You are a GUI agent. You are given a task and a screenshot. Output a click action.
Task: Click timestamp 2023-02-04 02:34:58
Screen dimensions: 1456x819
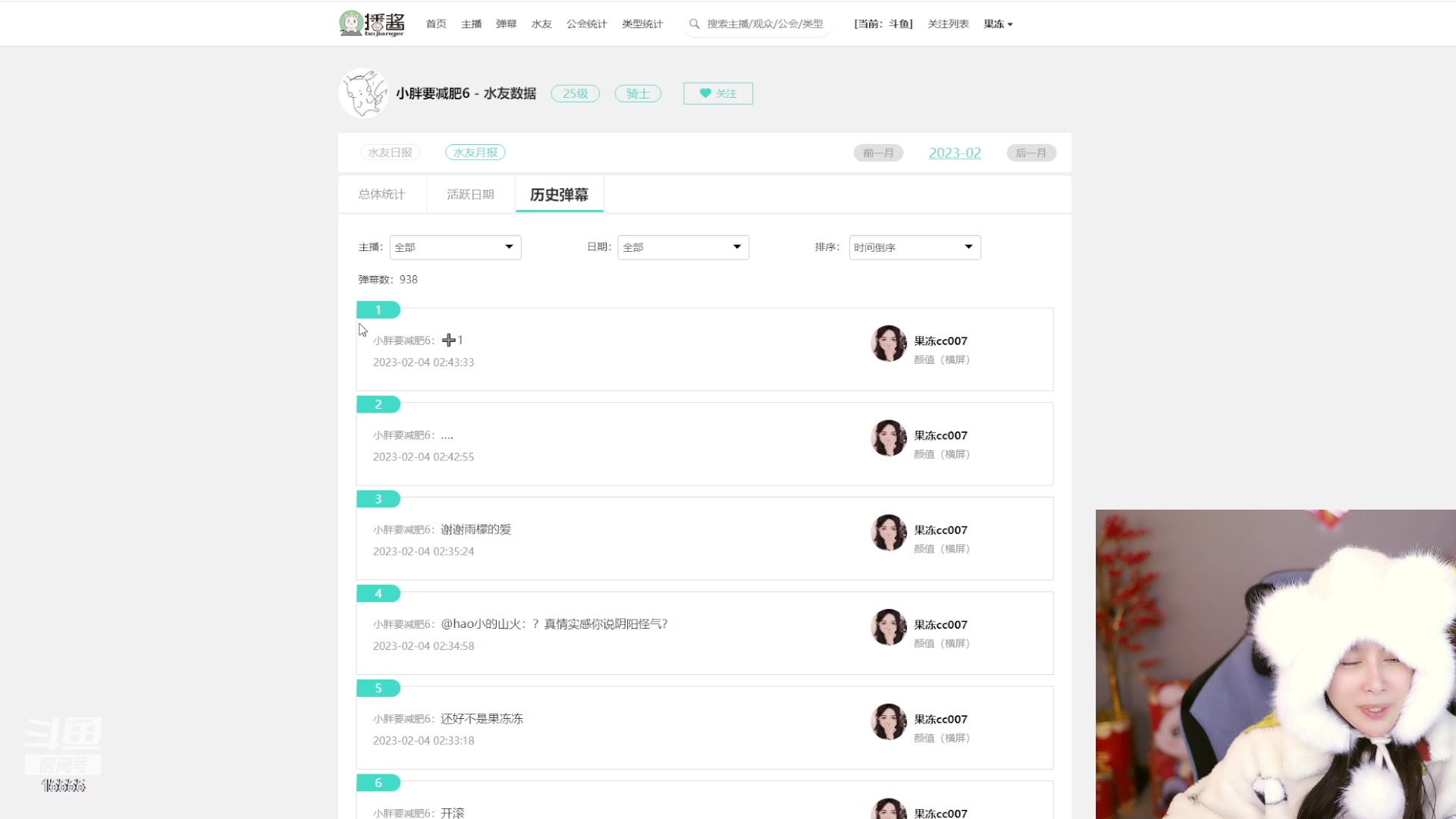tap(423, 646)
